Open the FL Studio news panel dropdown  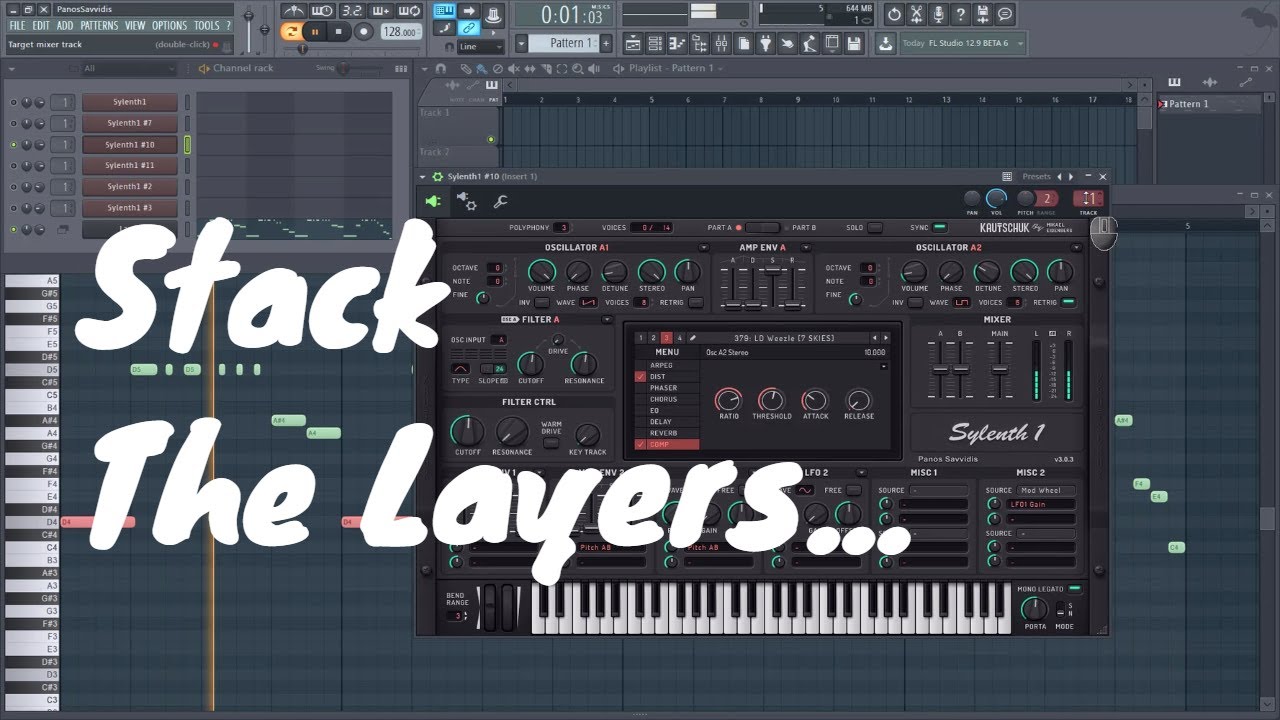(x=1019, y=43)
